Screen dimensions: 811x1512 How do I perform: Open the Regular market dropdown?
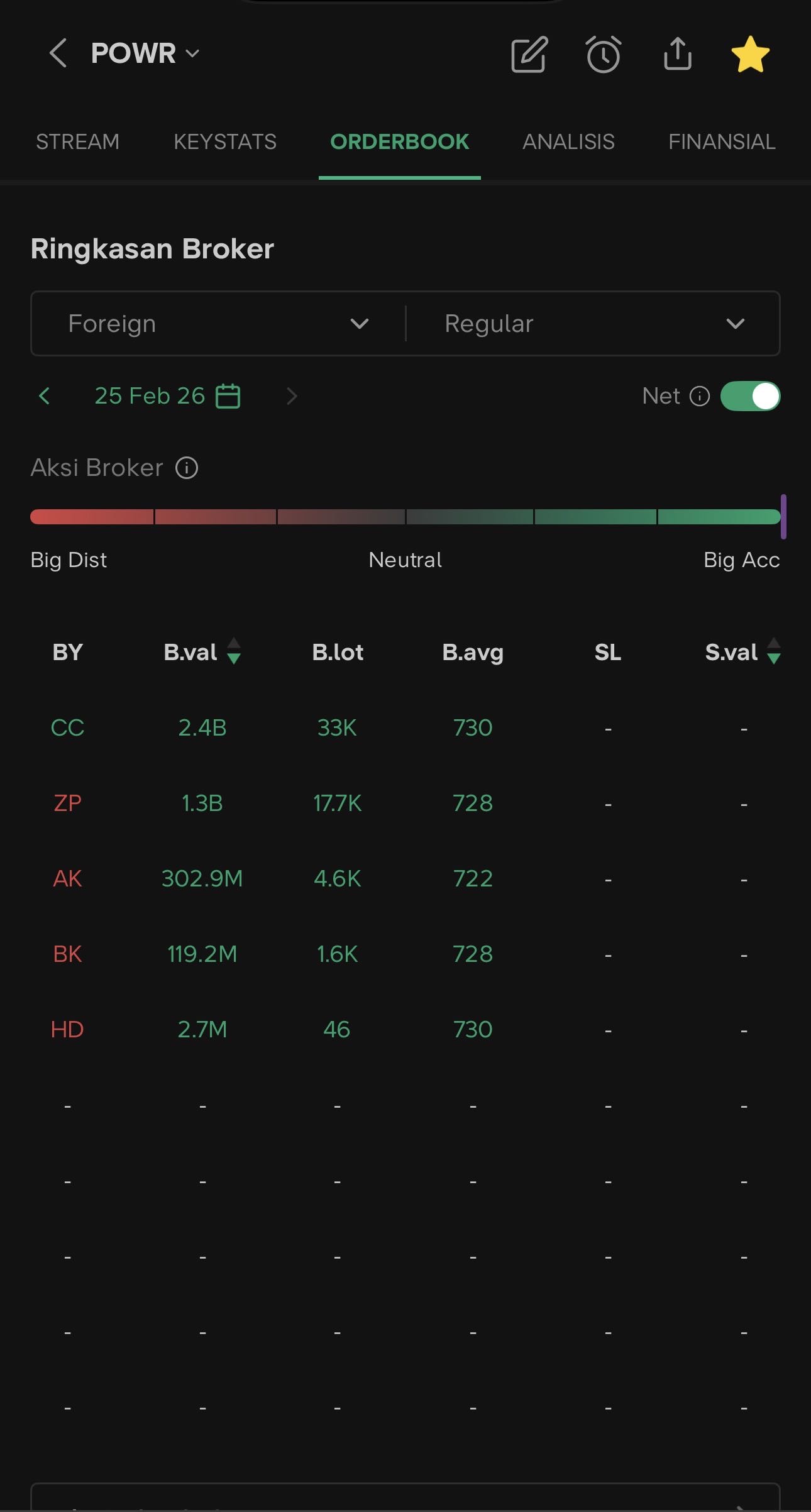pos(593,324)
